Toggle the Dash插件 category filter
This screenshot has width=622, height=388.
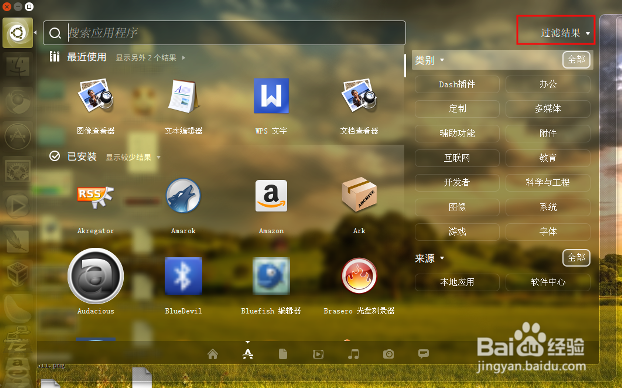(x=457, y=84)
